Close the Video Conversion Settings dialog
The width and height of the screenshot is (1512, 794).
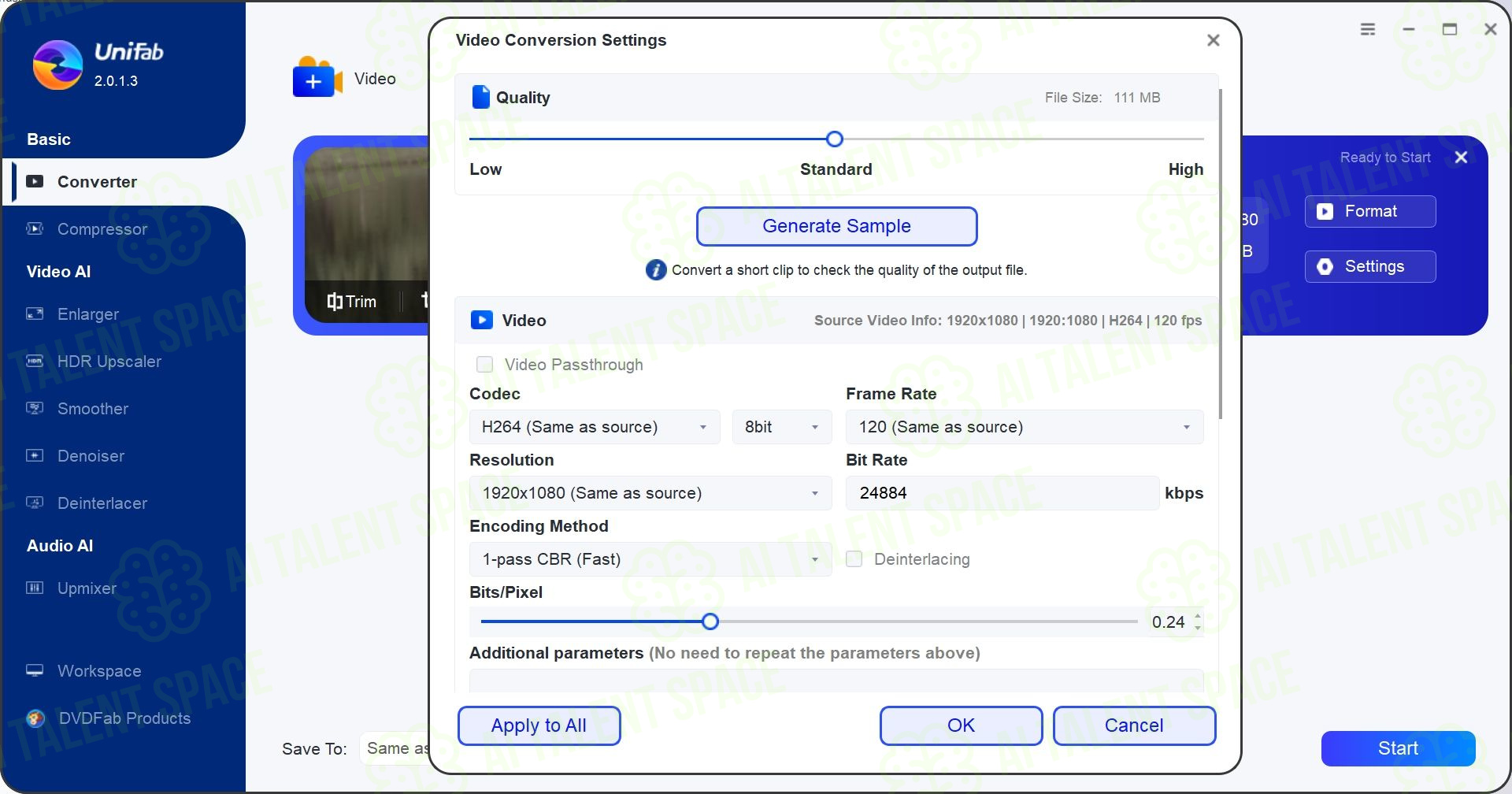pyautogui.click(x=1213, y=40)
